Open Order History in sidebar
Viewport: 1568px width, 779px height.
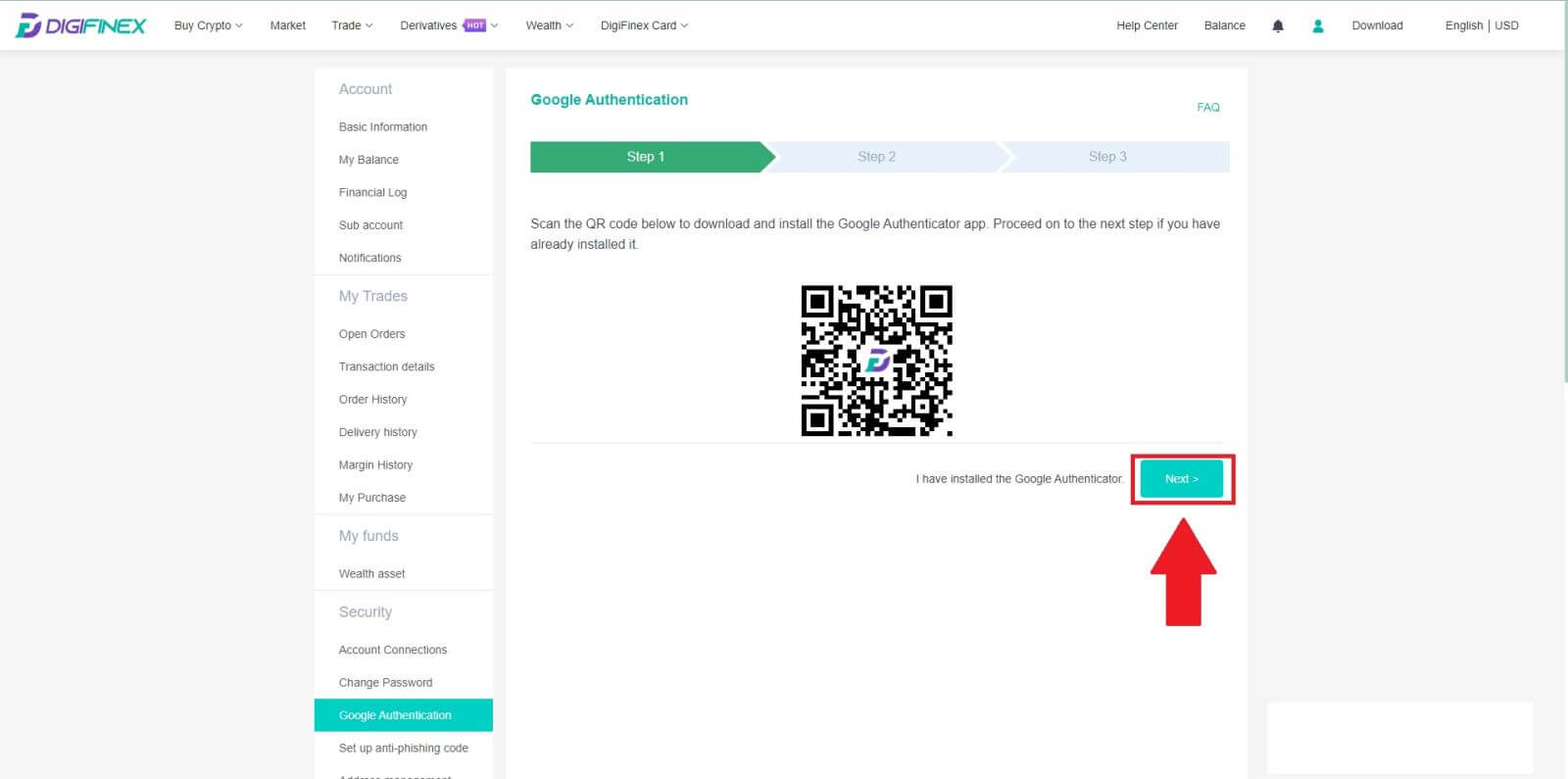(372, 400)
